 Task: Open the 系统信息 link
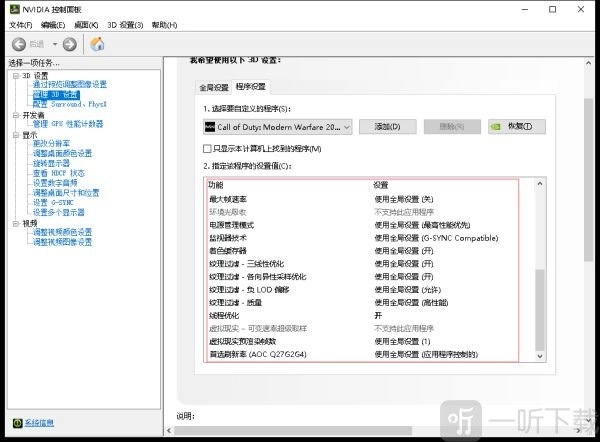click(40, 423)
